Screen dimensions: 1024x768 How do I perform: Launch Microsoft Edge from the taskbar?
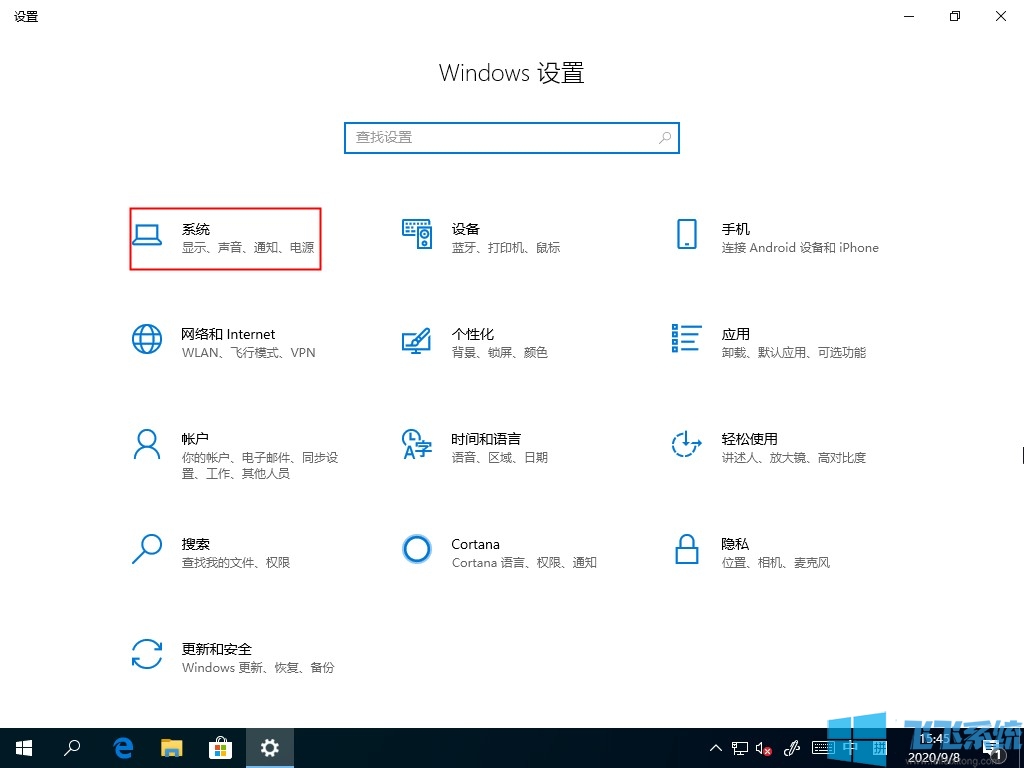pyautogui.click(x=122, y=747)
